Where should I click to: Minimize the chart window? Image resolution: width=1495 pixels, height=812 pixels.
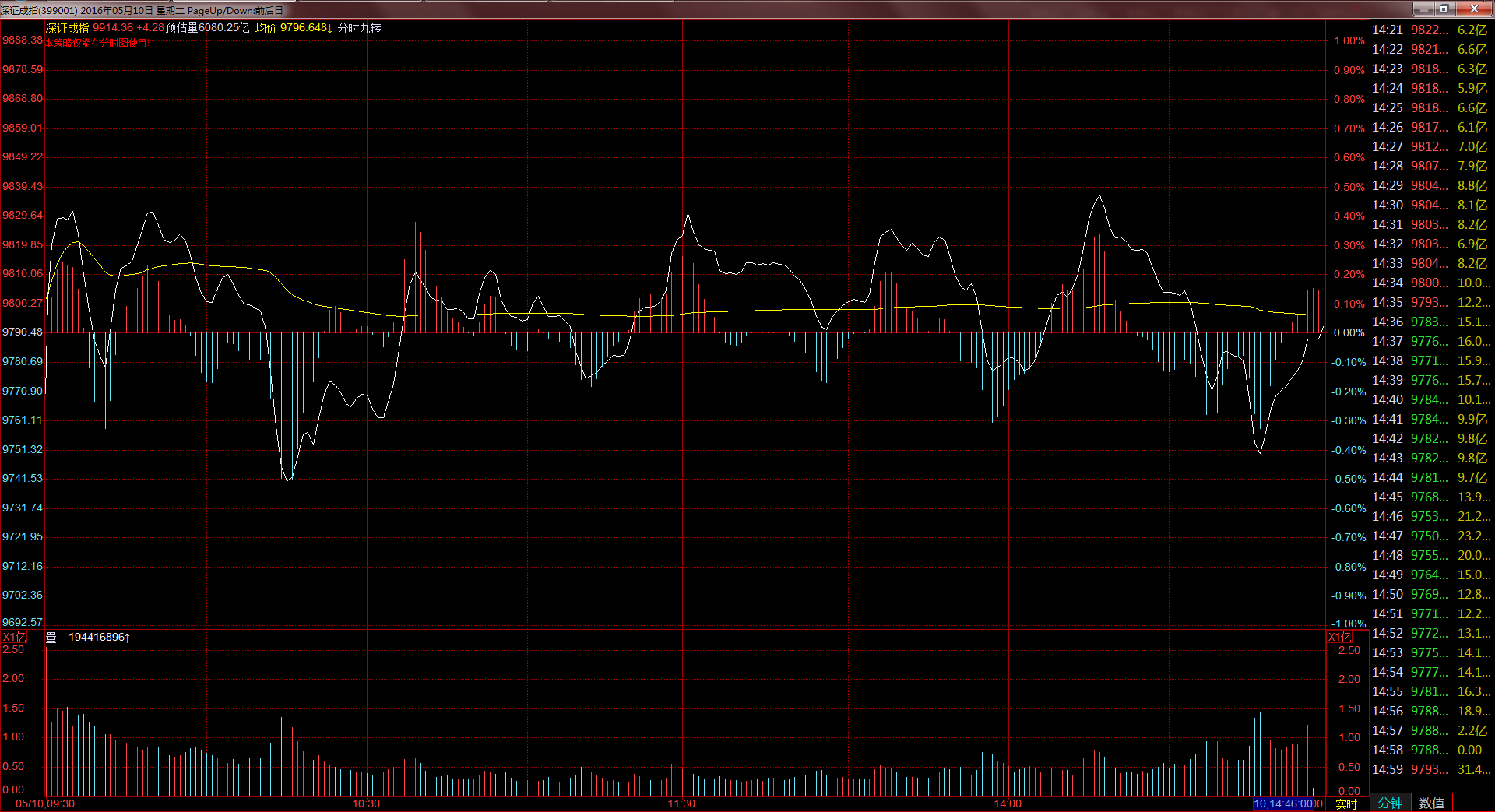[1423, 9]
